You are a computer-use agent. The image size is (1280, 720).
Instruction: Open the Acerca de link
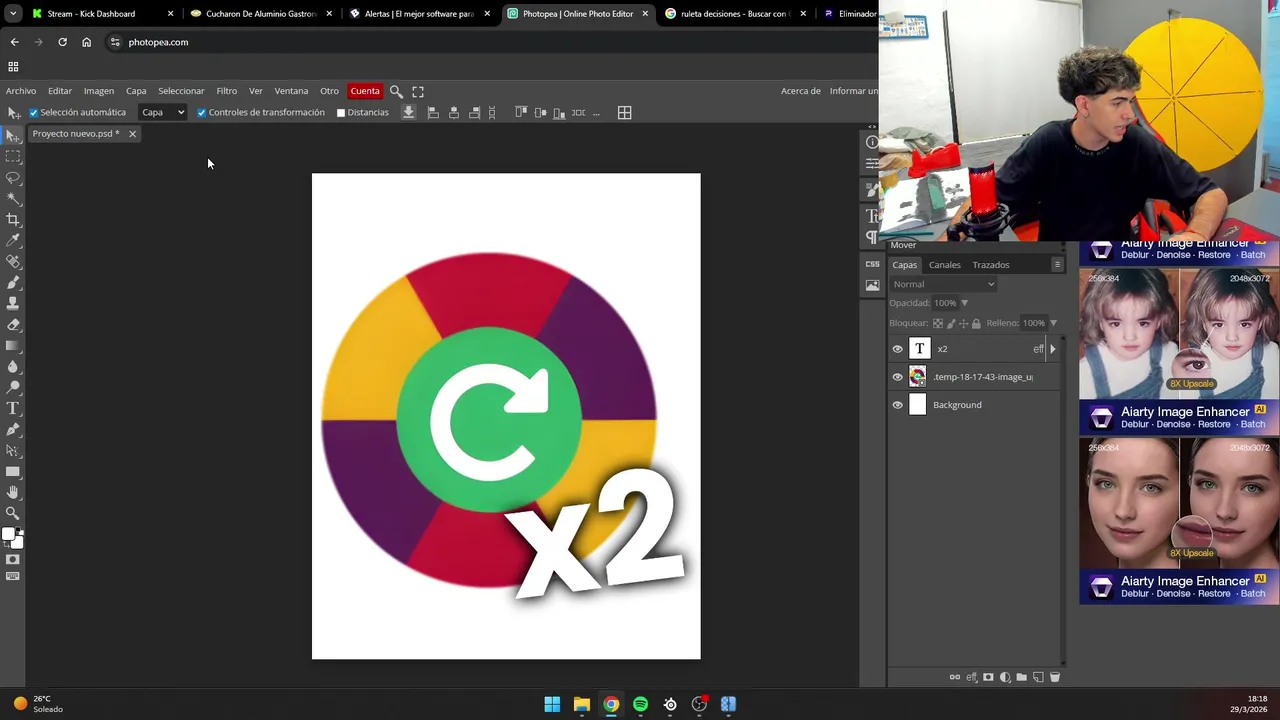pos(801,91)
